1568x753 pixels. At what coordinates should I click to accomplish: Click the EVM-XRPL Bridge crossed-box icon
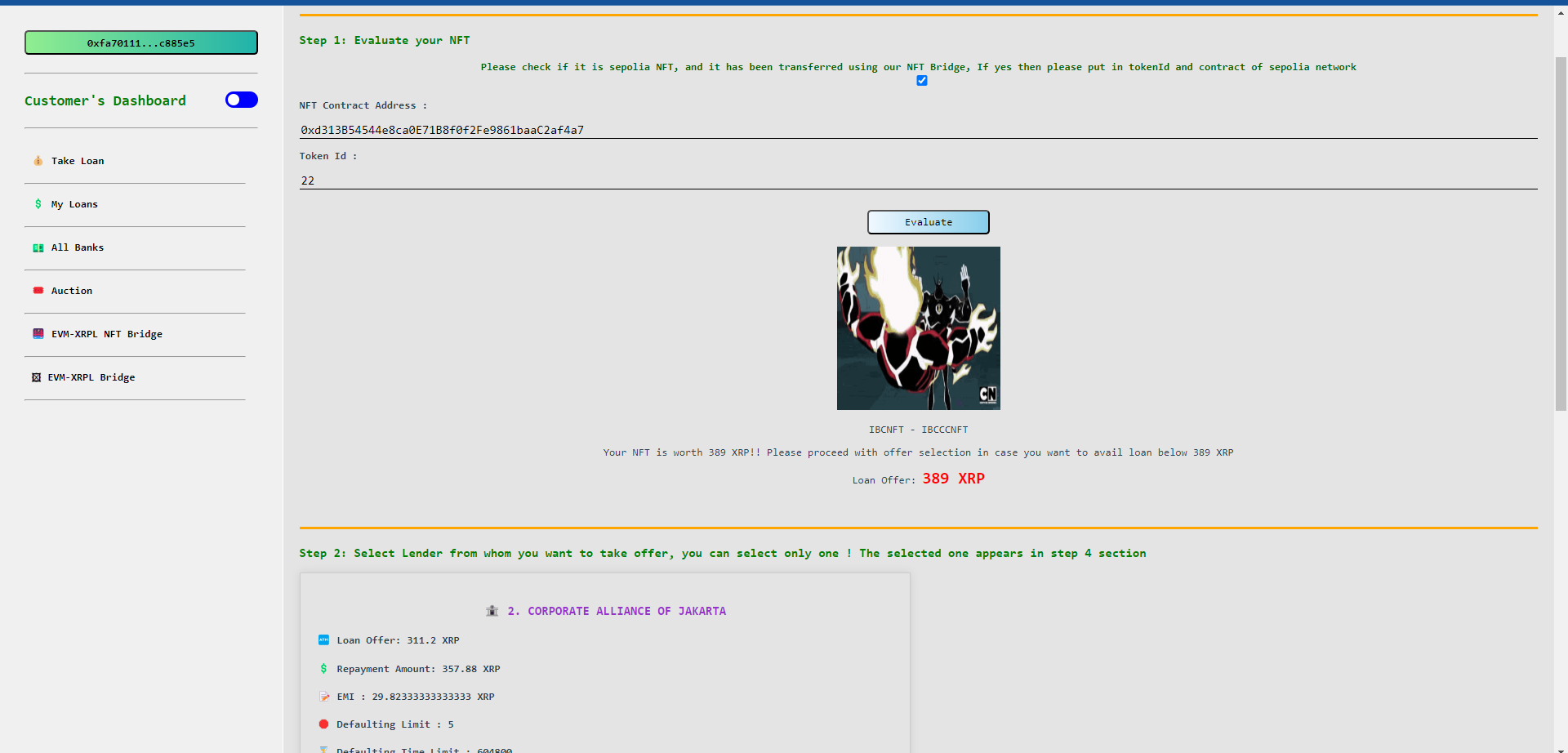(36, 377)
